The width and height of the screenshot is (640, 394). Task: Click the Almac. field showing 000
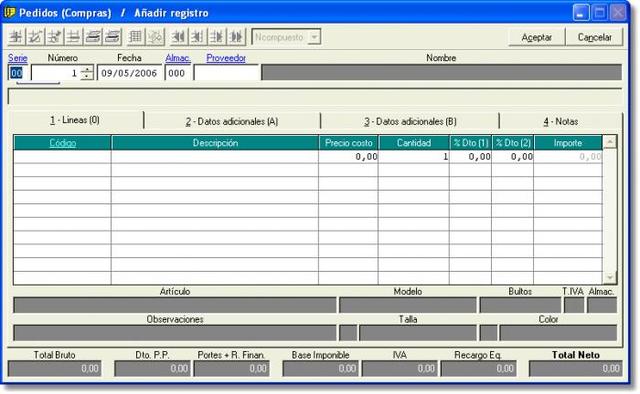coord(178,73)
